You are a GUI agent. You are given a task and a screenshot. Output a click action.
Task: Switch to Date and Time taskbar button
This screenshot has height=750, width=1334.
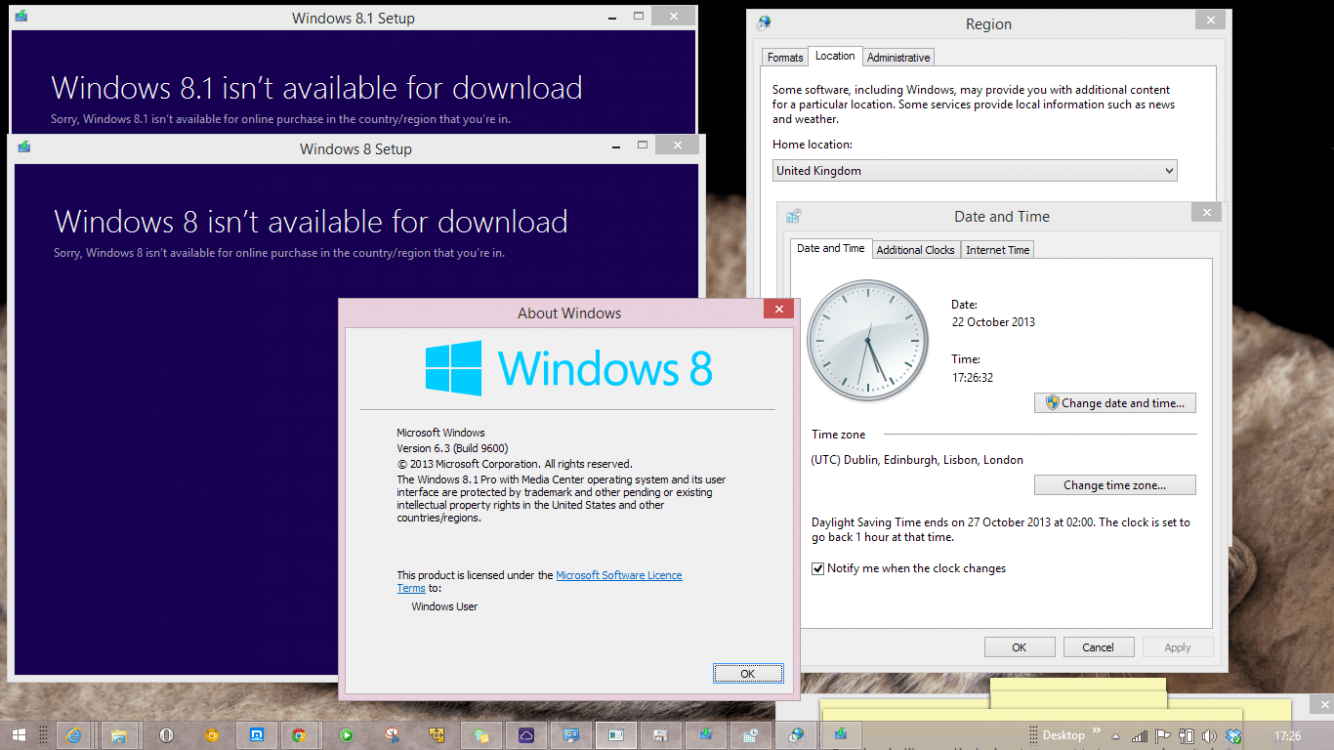[x=750, y=735]
